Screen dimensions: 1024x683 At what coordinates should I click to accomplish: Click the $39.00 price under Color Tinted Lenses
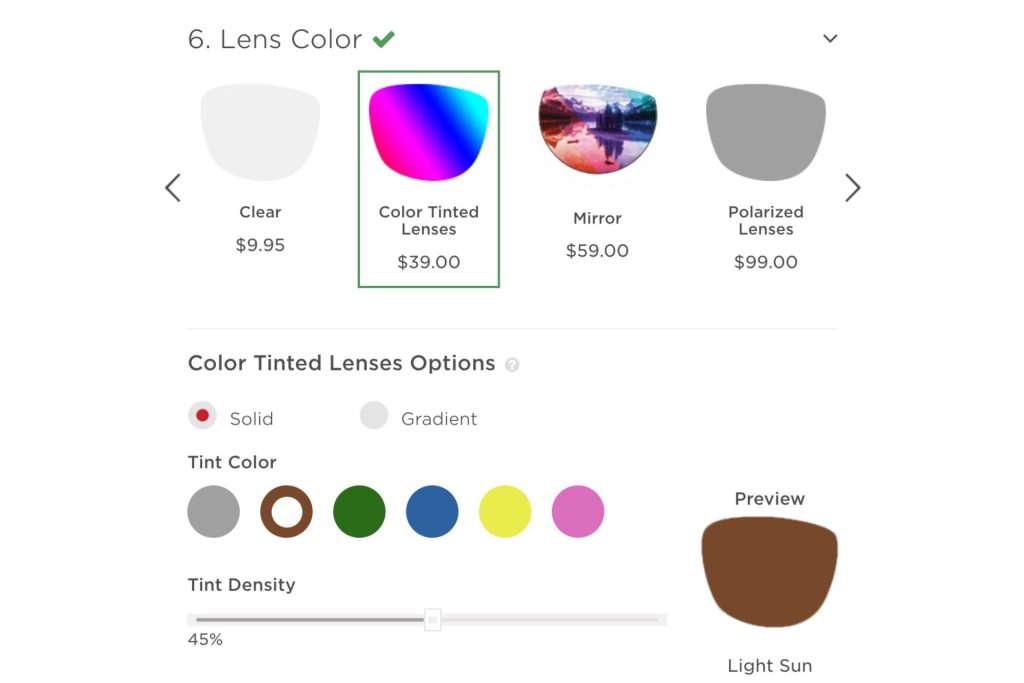pyautogui.click(x=428, y=262)
